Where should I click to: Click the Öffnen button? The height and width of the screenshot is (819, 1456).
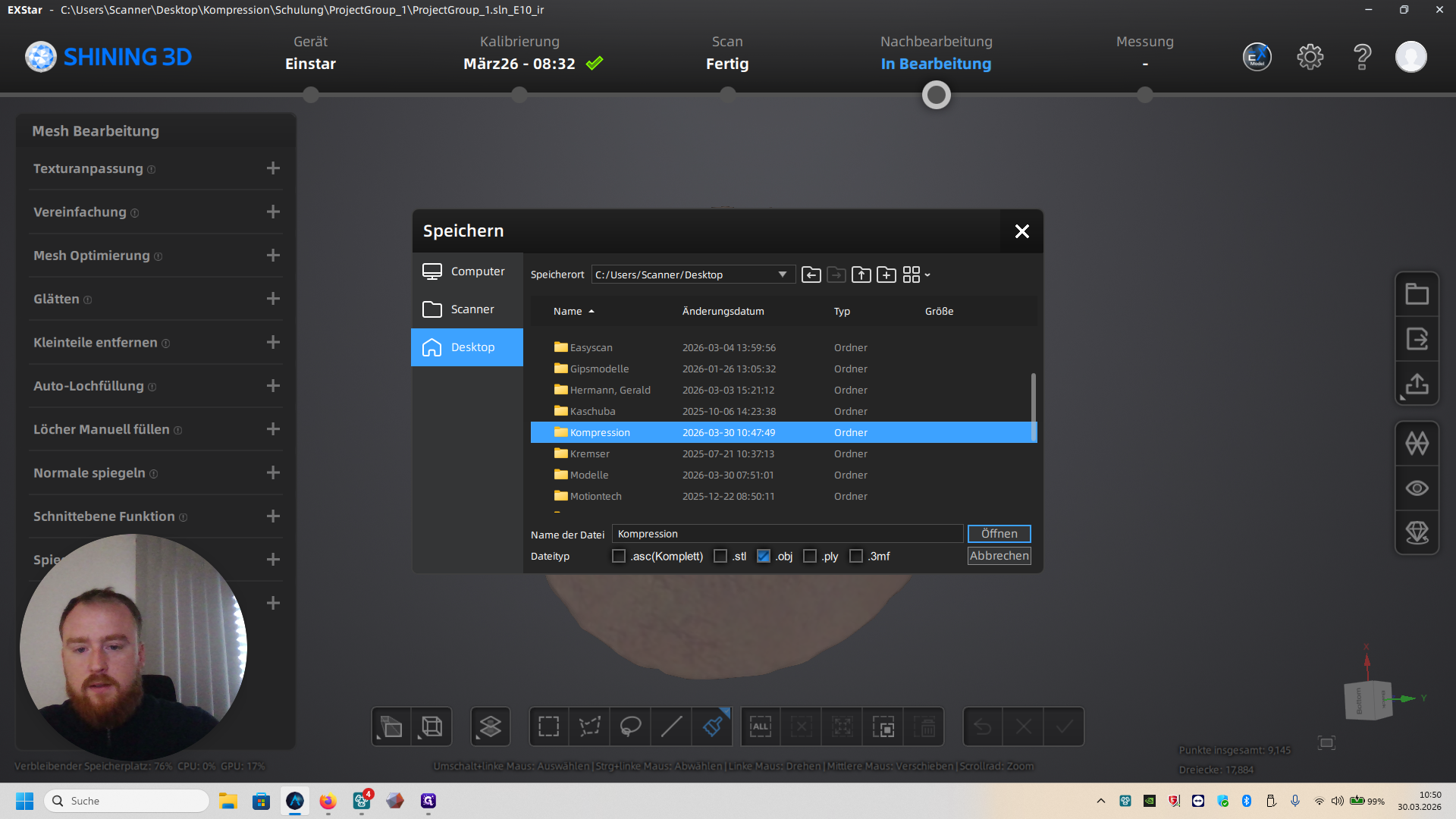(x=999, y=534)
